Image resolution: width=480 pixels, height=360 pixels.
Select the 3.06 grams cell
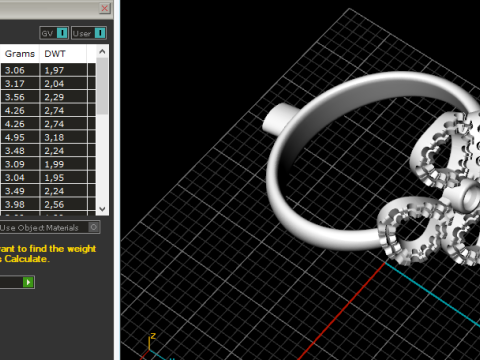(x=20, y=70)
